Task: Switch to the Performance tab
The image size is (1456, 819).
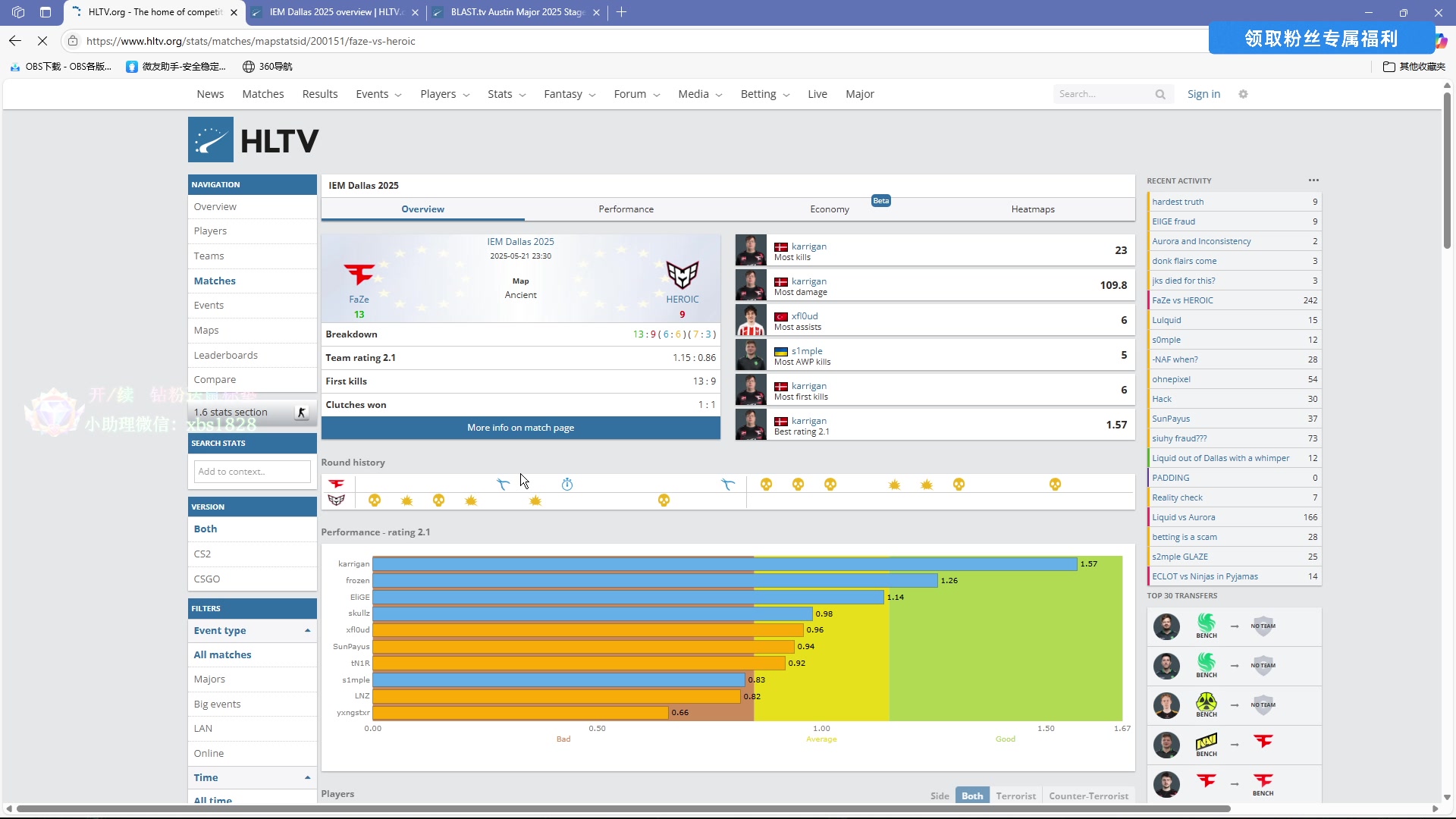Action: coord(626,209)
